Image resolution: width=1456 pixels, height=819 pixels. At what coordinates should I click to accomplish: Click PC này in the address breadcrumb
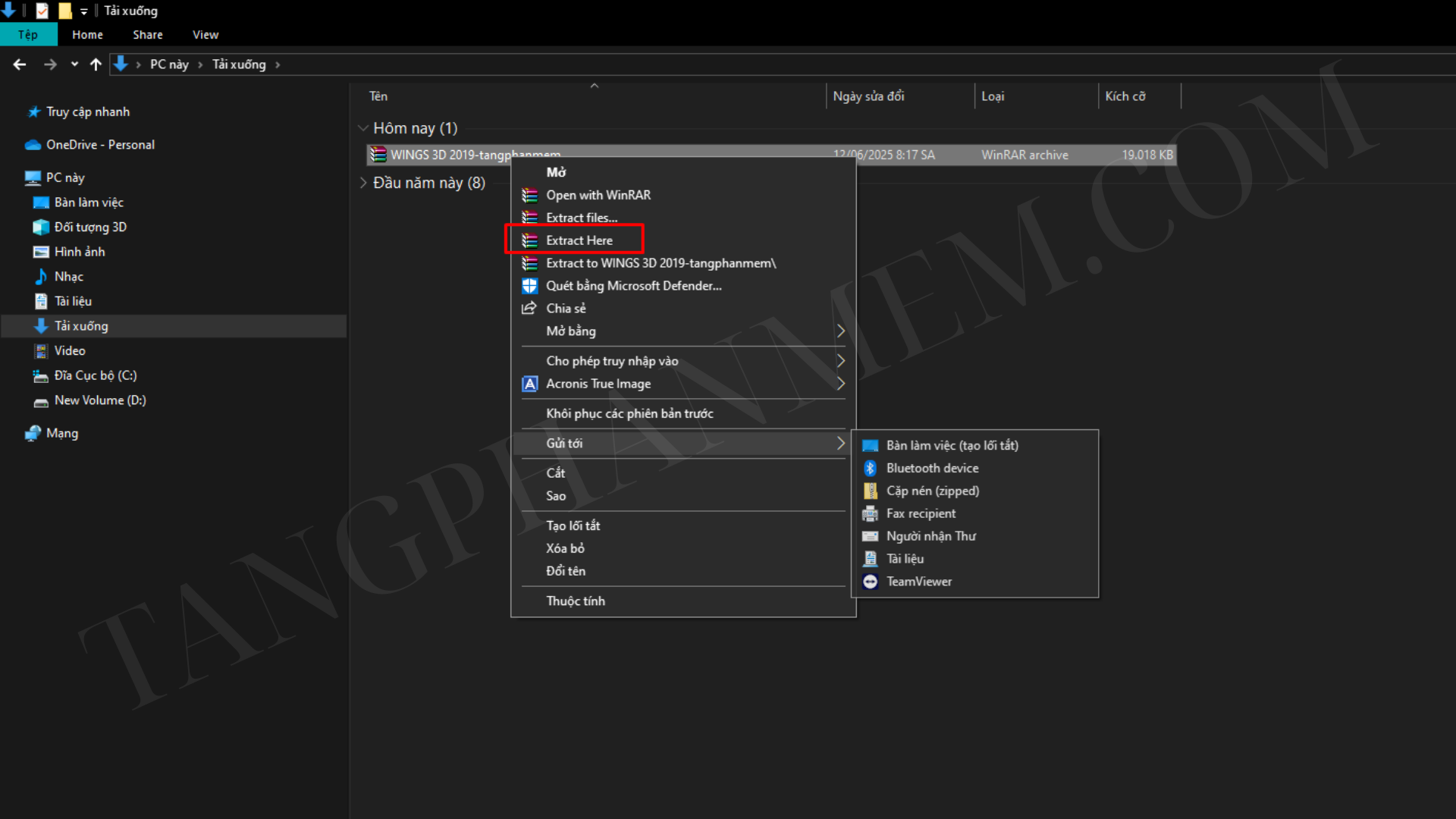tap(169, 64)
